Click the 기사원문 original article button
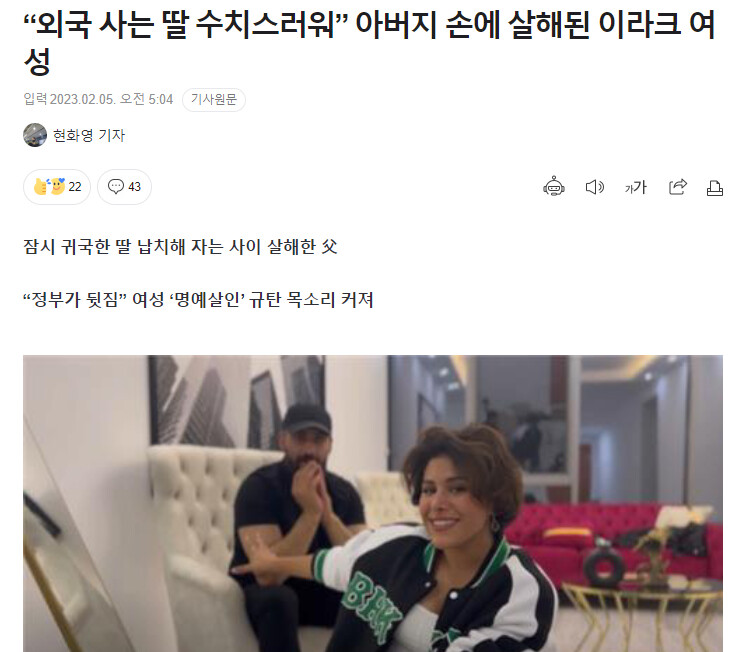 point(214,100)
